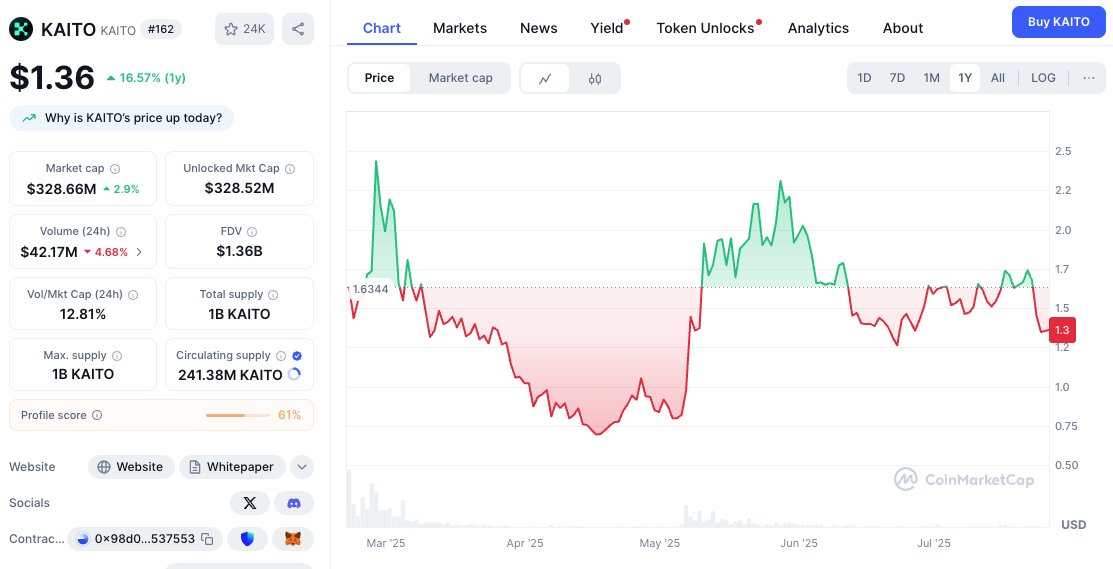Click the Profile score 61% bar

coord(238,415)
